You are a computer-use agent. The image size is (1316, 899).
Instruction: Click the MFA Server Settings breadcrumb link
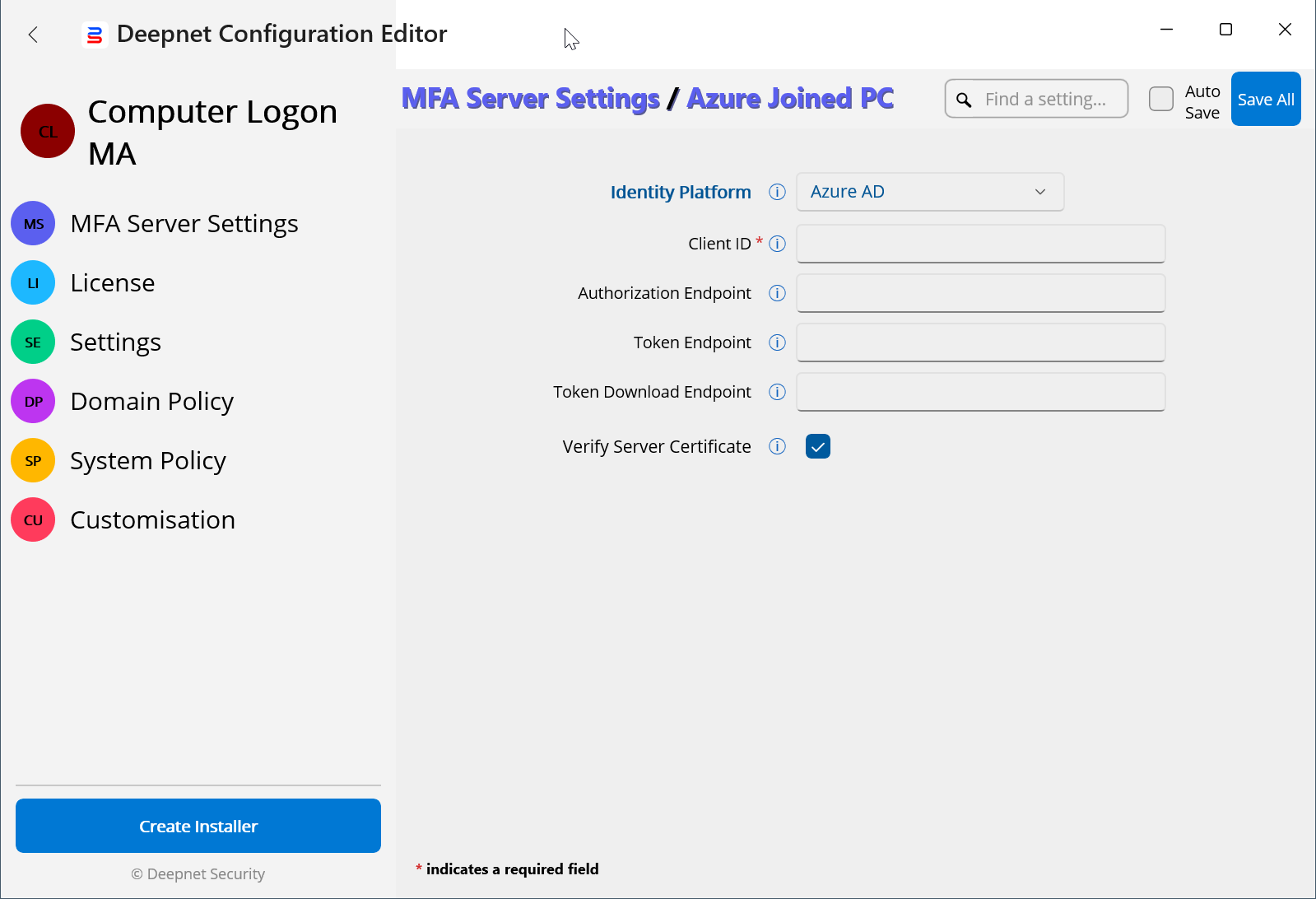(530, 99)
